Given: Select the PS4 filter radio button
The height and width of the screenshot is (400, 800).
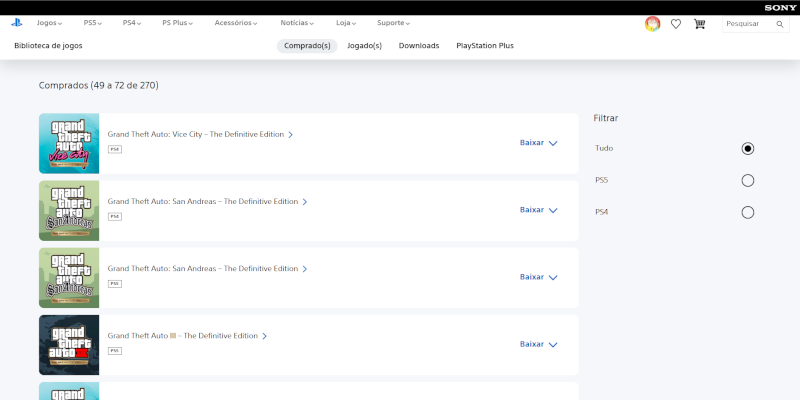Looking at the screenshot, I should 747,212.
